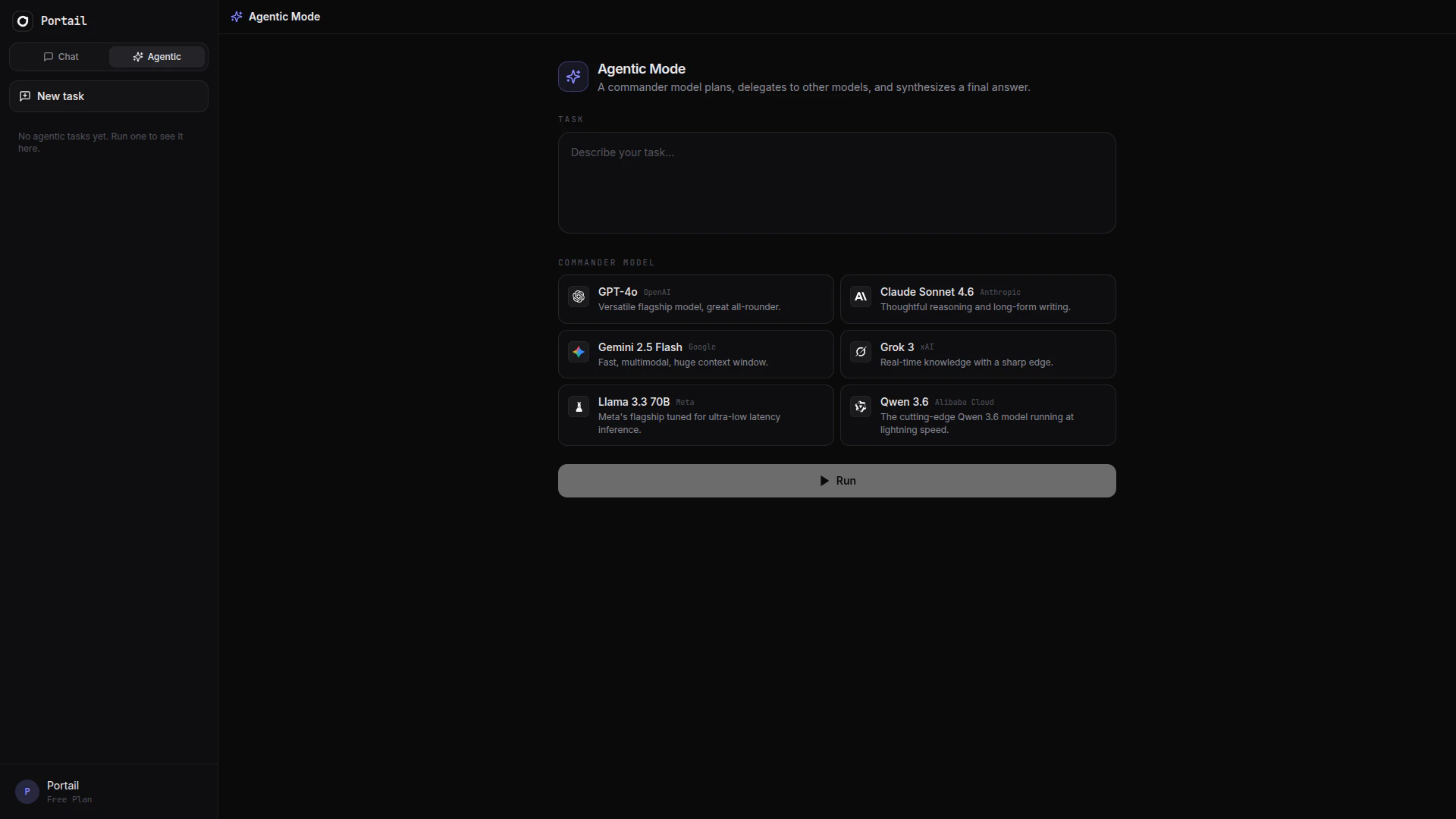Click the play triangle on Run button
The width and height of the screenshot is (1456, 819).
(824, 481)
